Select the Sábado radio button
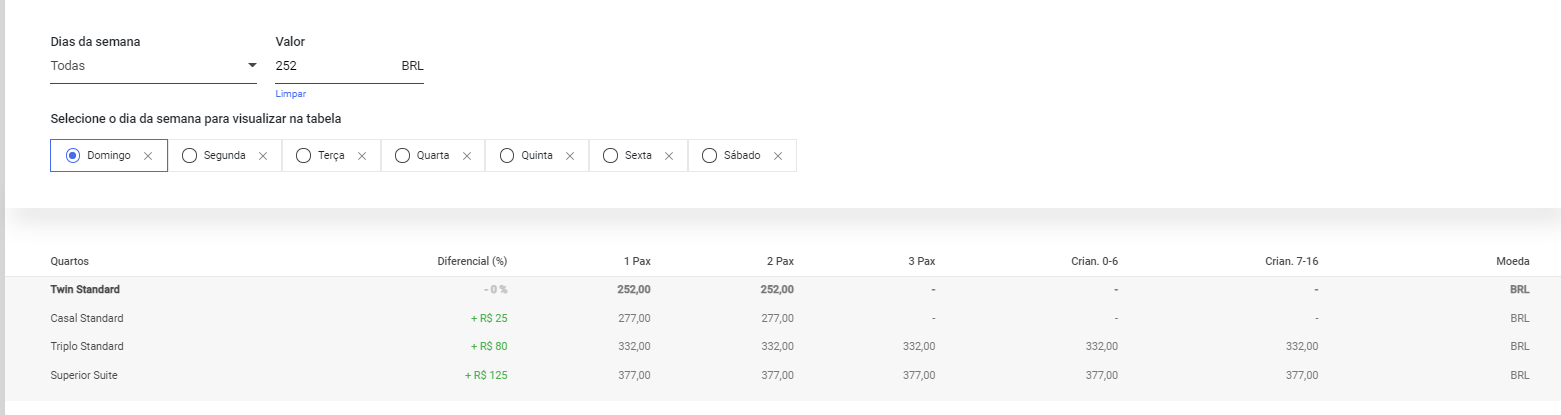Viewport: 1561px width, 415px height. click(x=710, y=156)
